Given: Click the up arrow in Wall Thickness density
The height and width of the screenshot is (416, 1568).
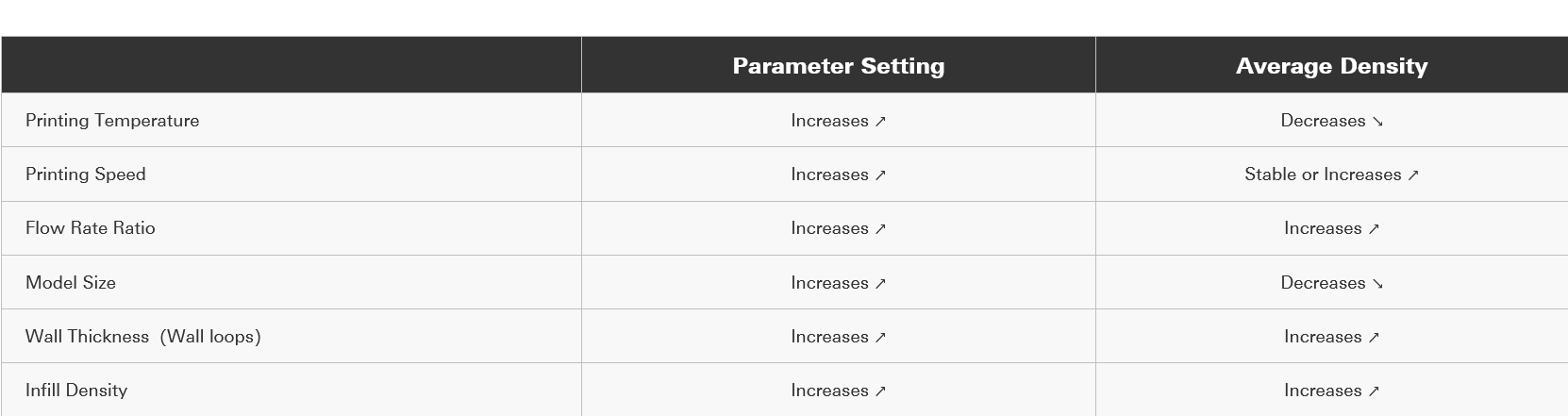Looking at the screenshot, I should pyautogui.click(x=1374, y=338).
